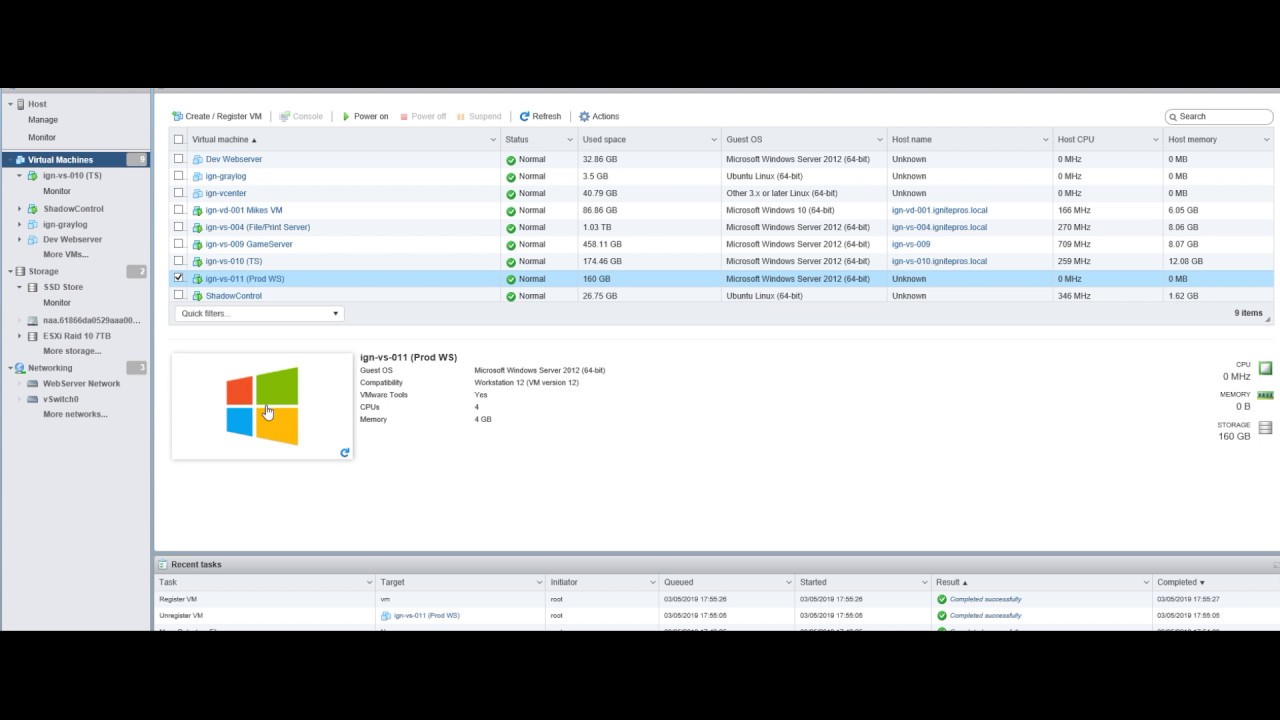Click Create / Register VM button
The height and width of the screenshot is (720, 1280).
tap(217, 116)
